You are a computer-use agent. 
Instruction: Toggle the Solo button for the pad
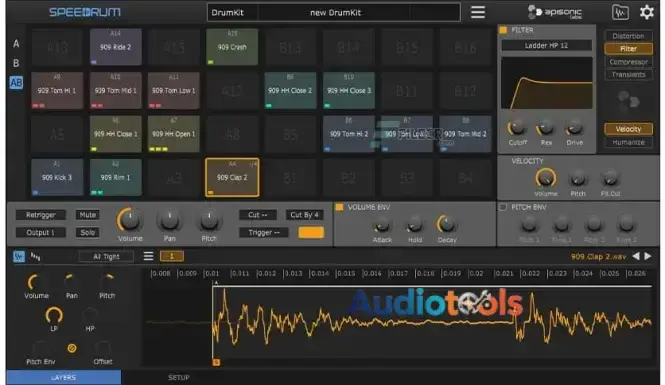coord(87,232)
